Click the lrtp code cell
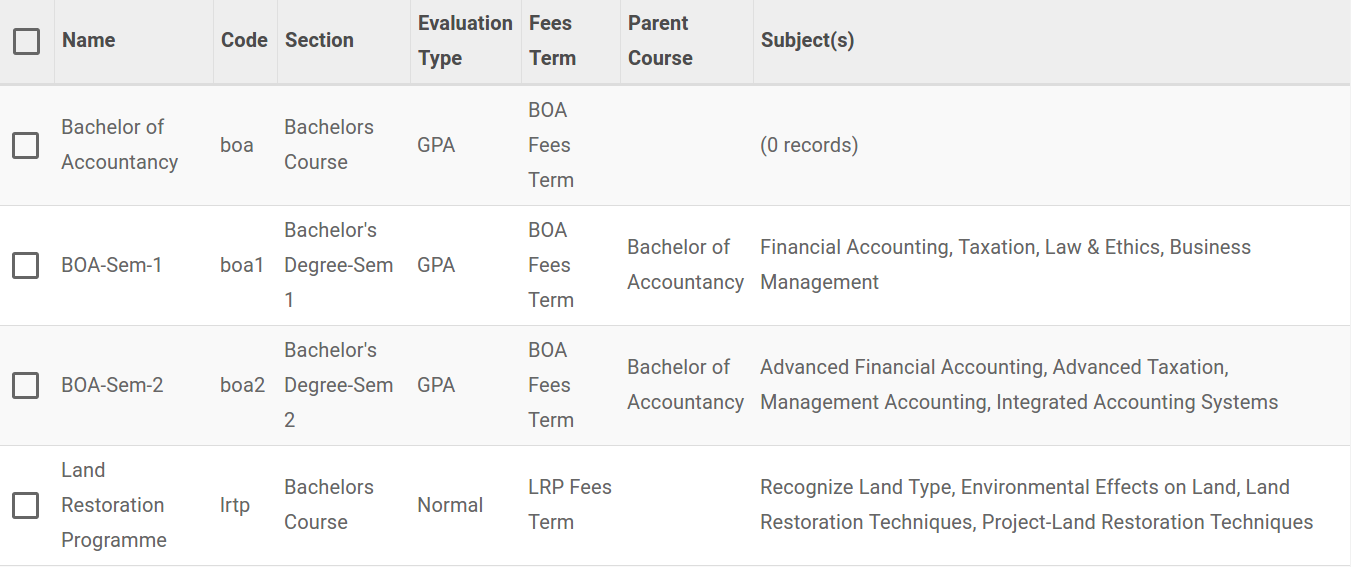The height and width of the screenshot is (567, 1351). 235,505
